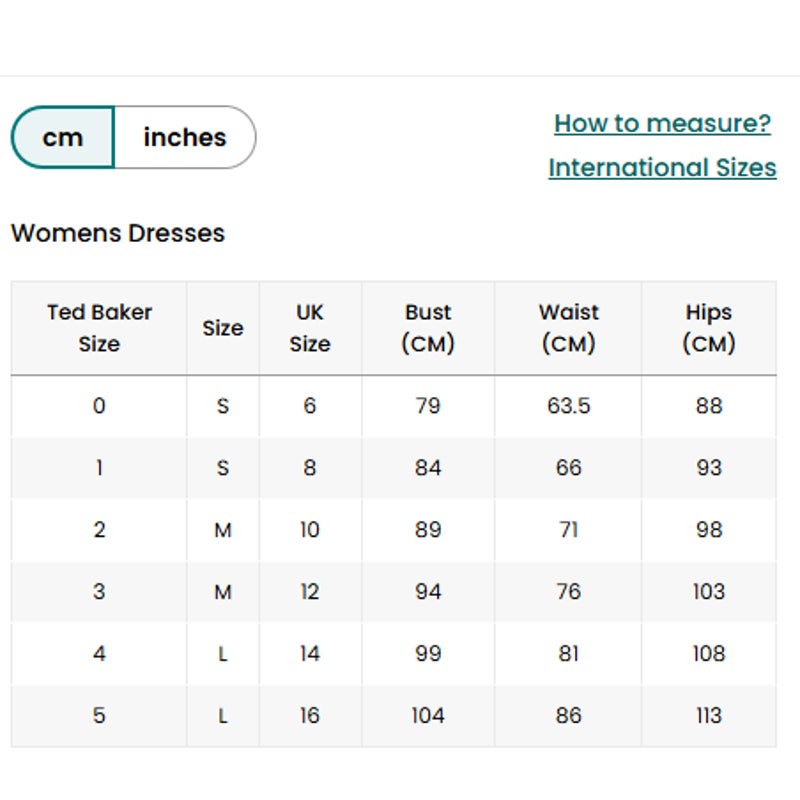800x800 pixels.
Task: Select the hips value 108
Action: click(709, 654)
